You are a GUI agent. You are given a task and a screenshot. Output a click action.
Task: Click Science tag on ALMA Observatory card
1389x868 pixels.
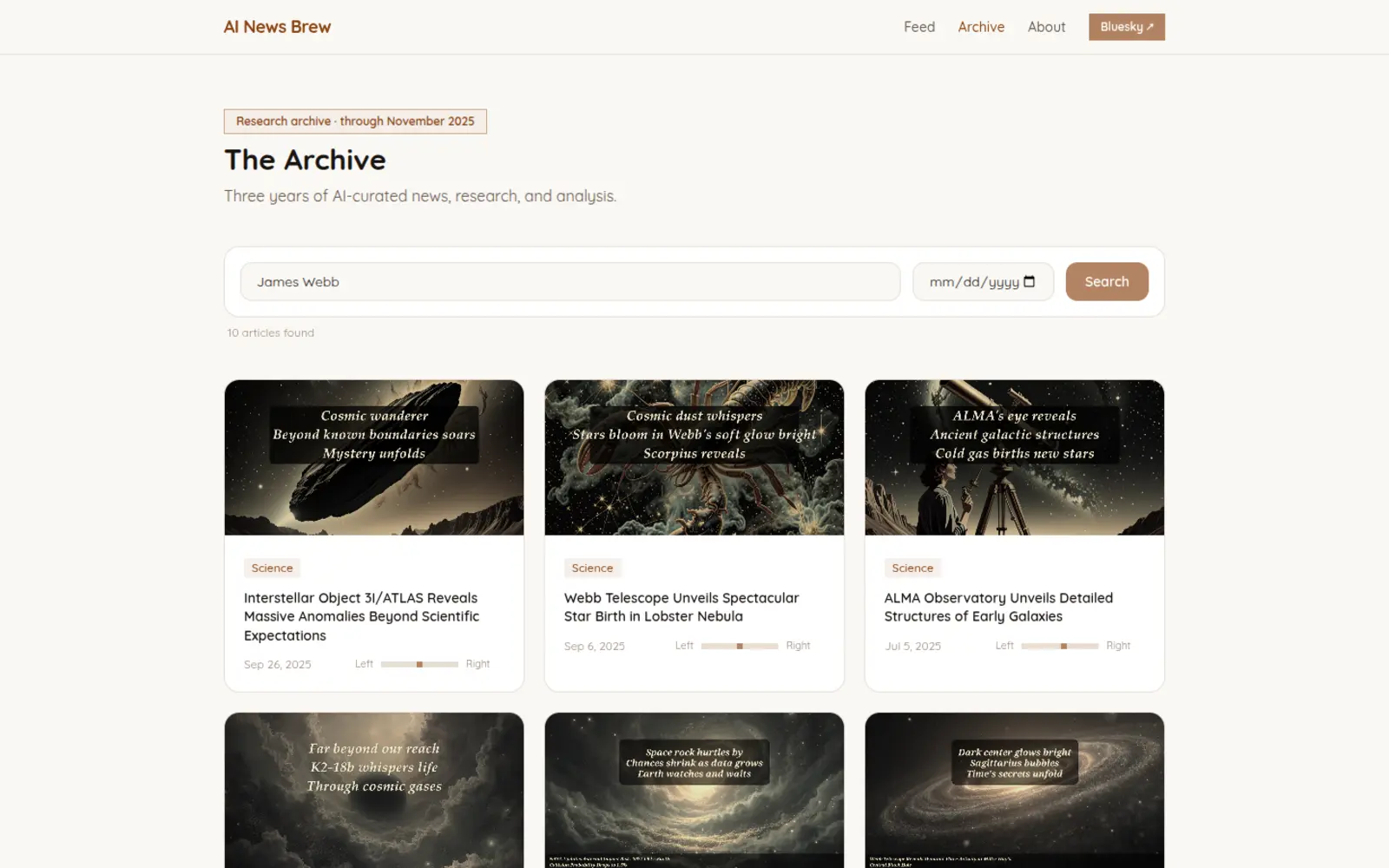[x=912, y=568]
